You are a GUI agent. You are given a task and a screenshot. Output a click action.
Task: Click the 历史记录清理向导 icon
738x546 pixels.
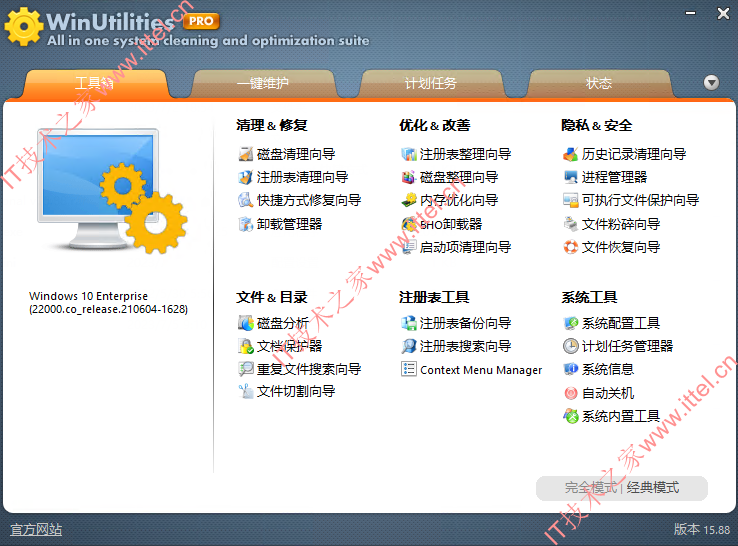tap(570, 154)
